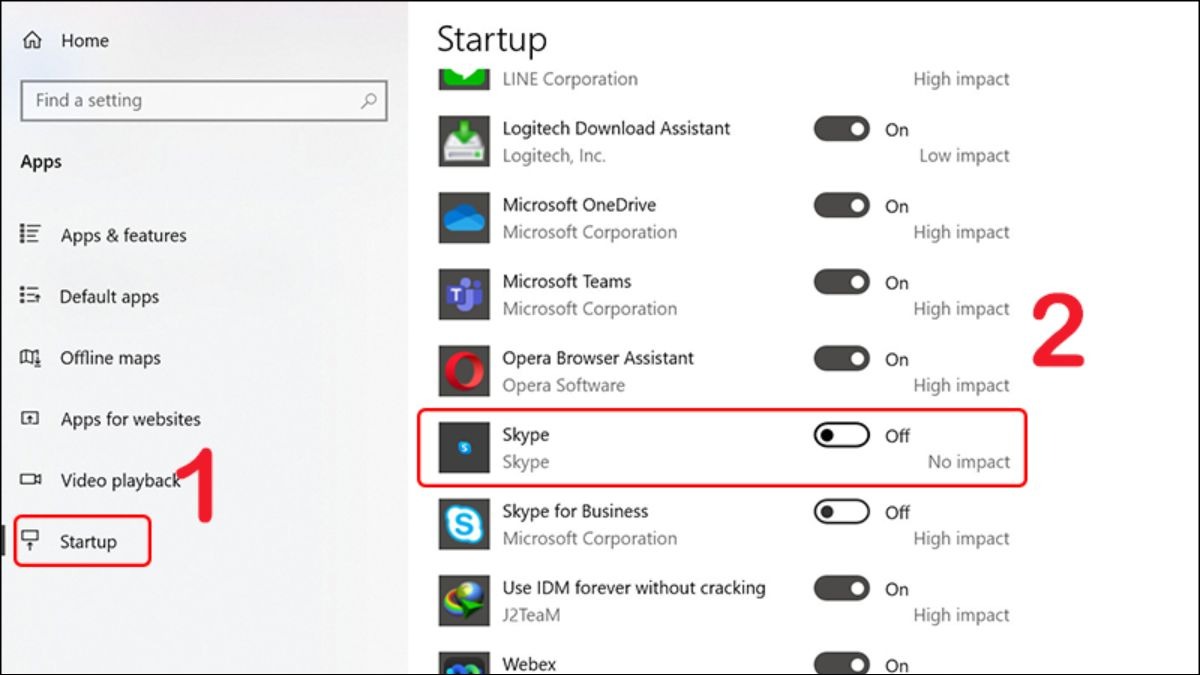Open Default apps page

[109, 297]
